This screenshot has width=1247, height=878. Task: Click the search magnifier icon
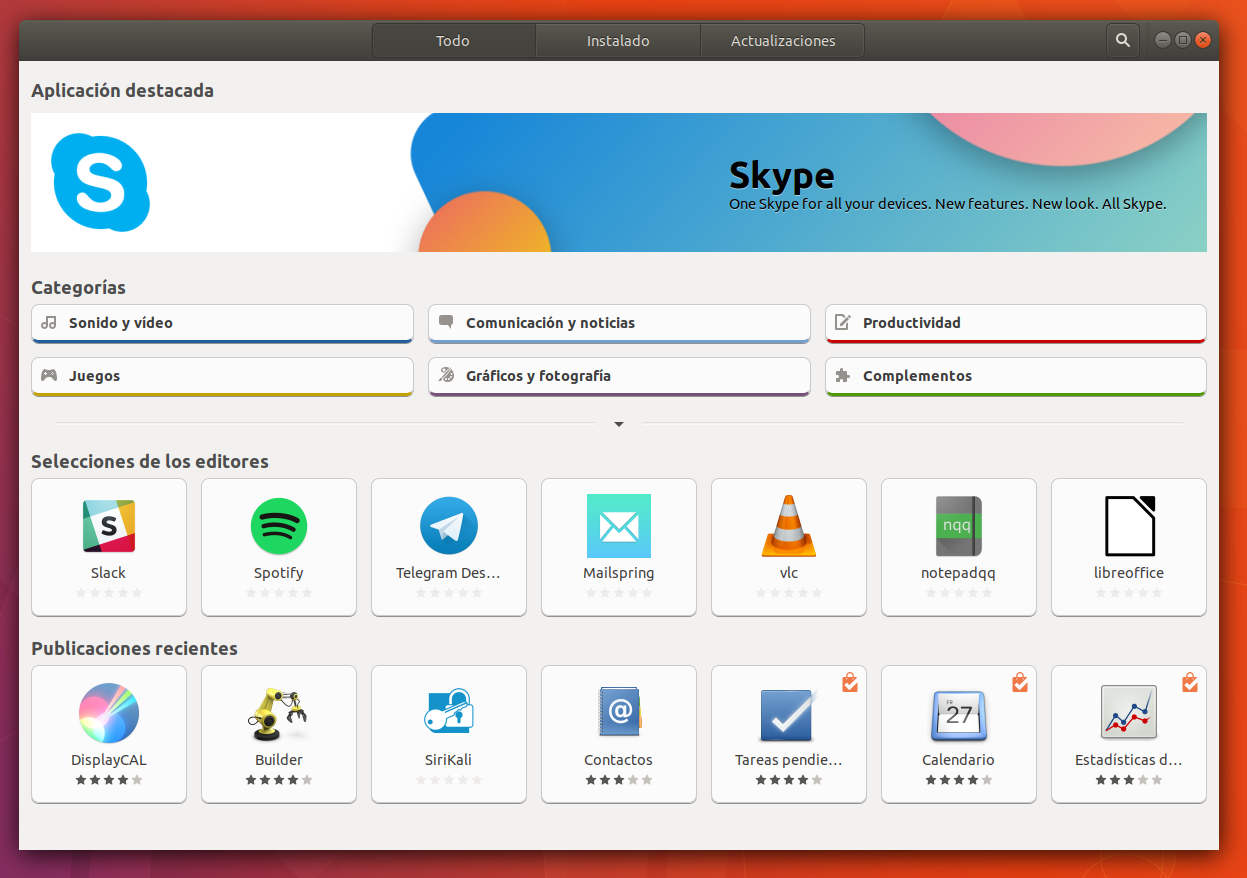click(x=1123, y=41)
